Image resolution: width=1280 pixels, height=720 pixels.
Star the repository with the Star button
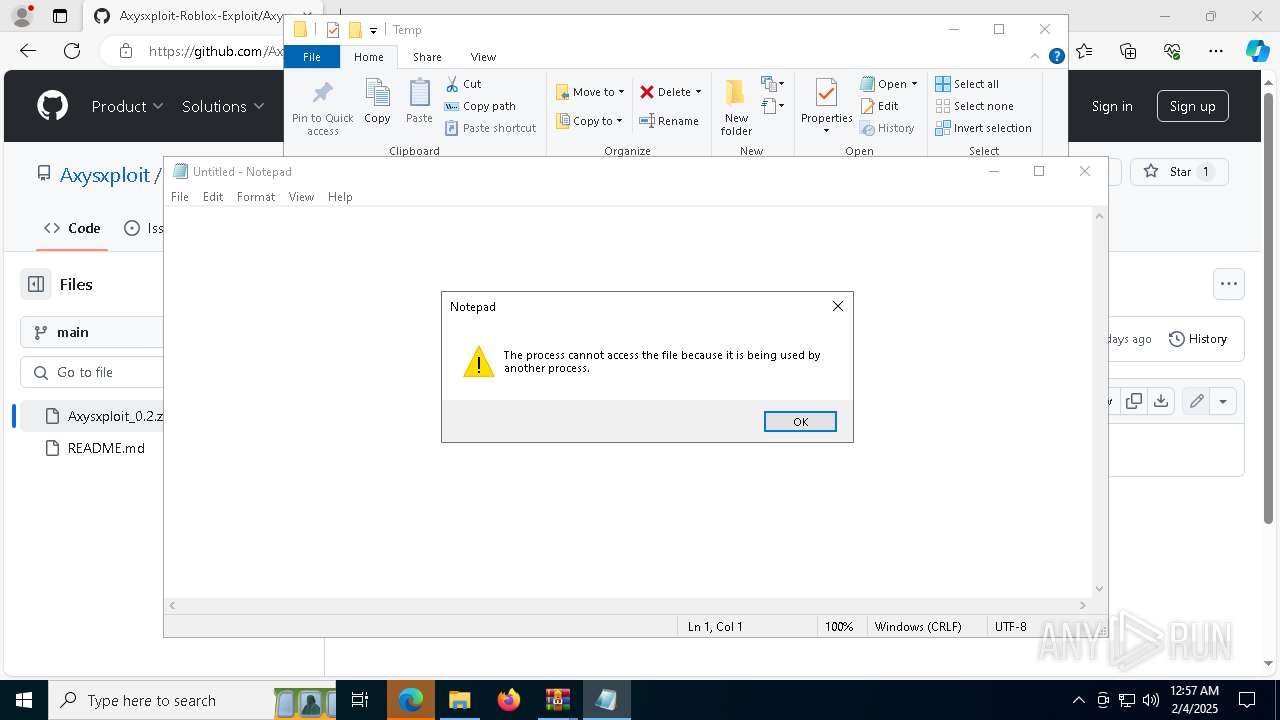coord(1179,172)
